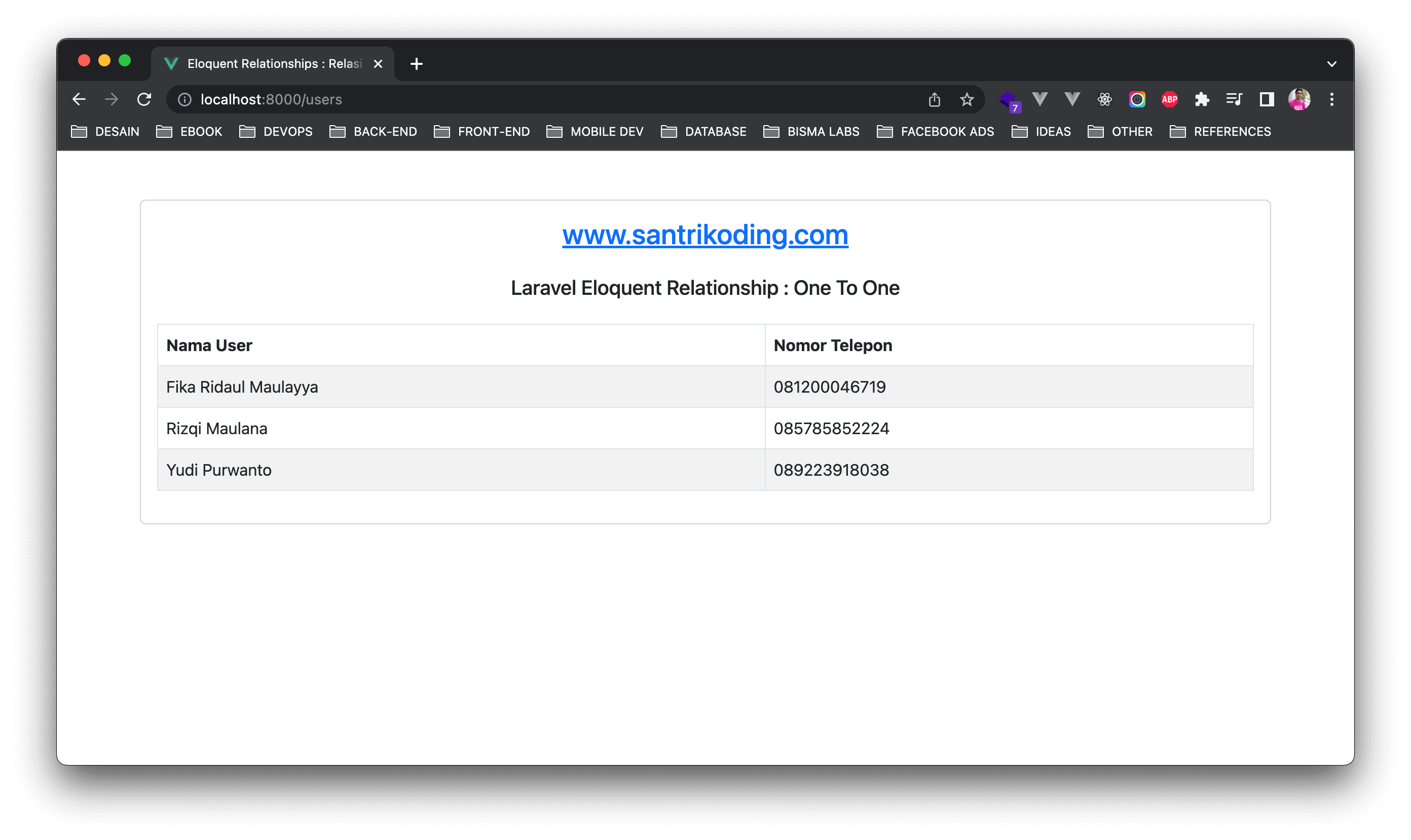Click the share page icon

[934, 100]
